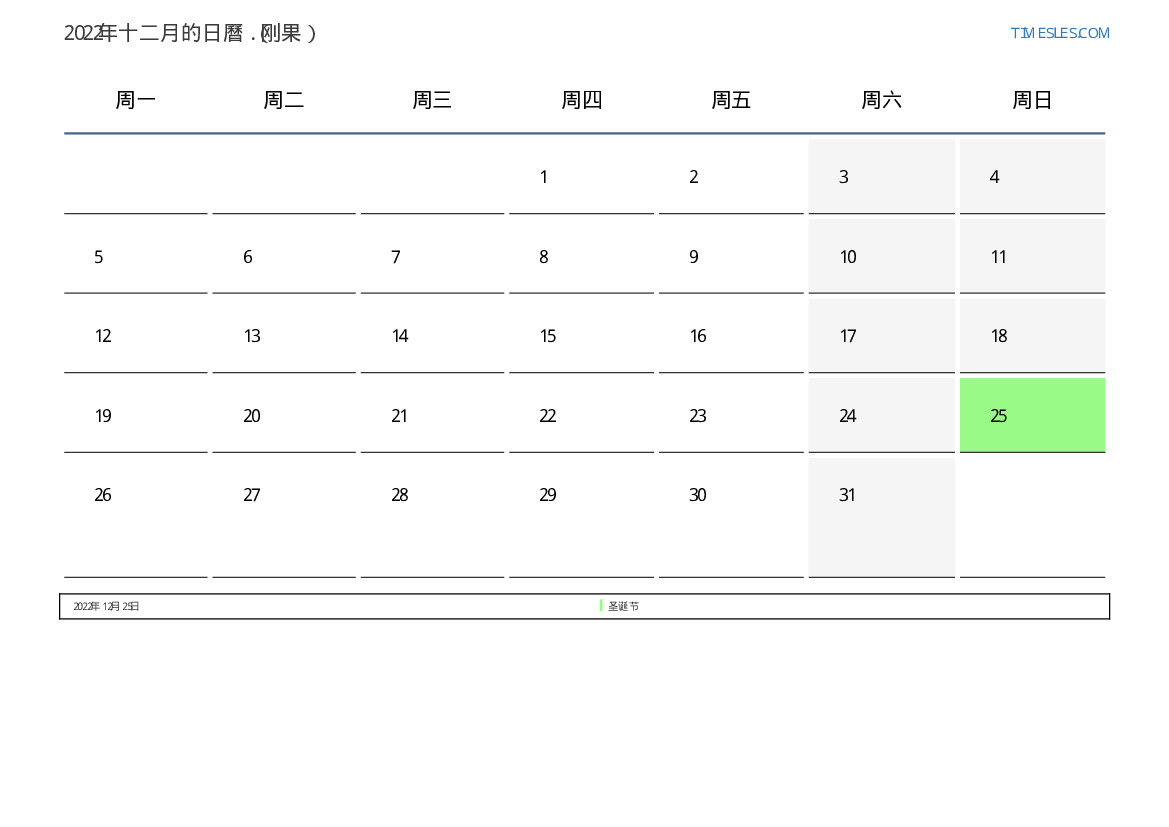Select date 31 on Saturday

point(848,495)
